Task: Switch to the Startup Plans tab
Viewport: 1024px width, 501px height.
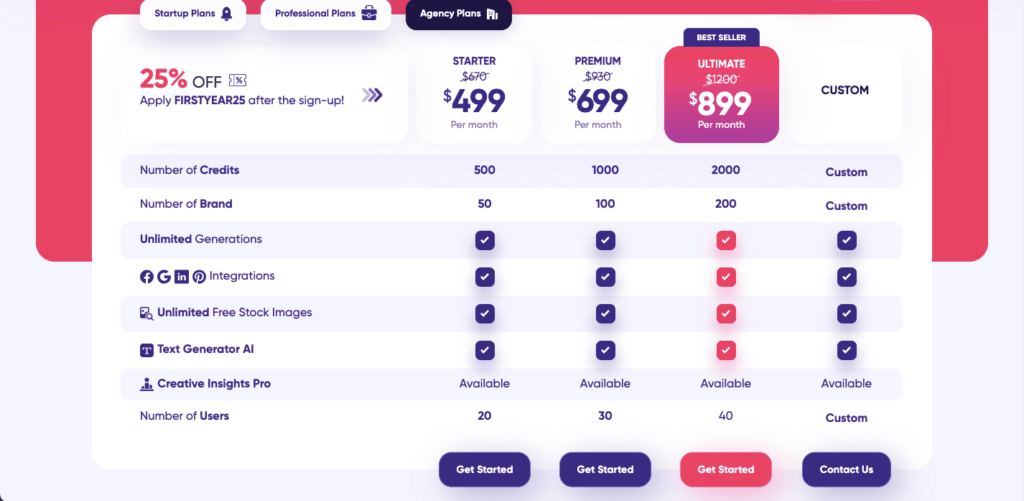Action: pos(193,14)
